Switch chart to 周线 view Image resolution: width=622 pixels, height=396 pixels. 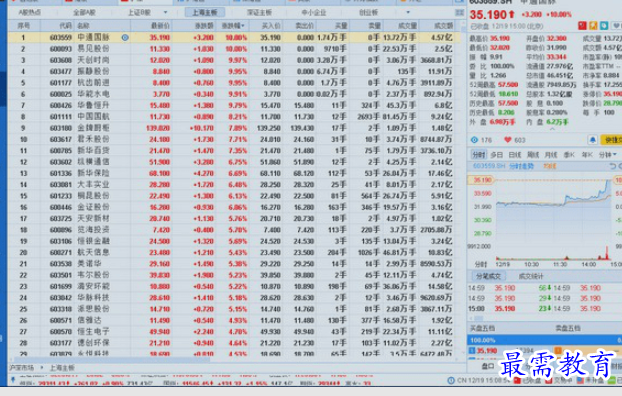533,155
